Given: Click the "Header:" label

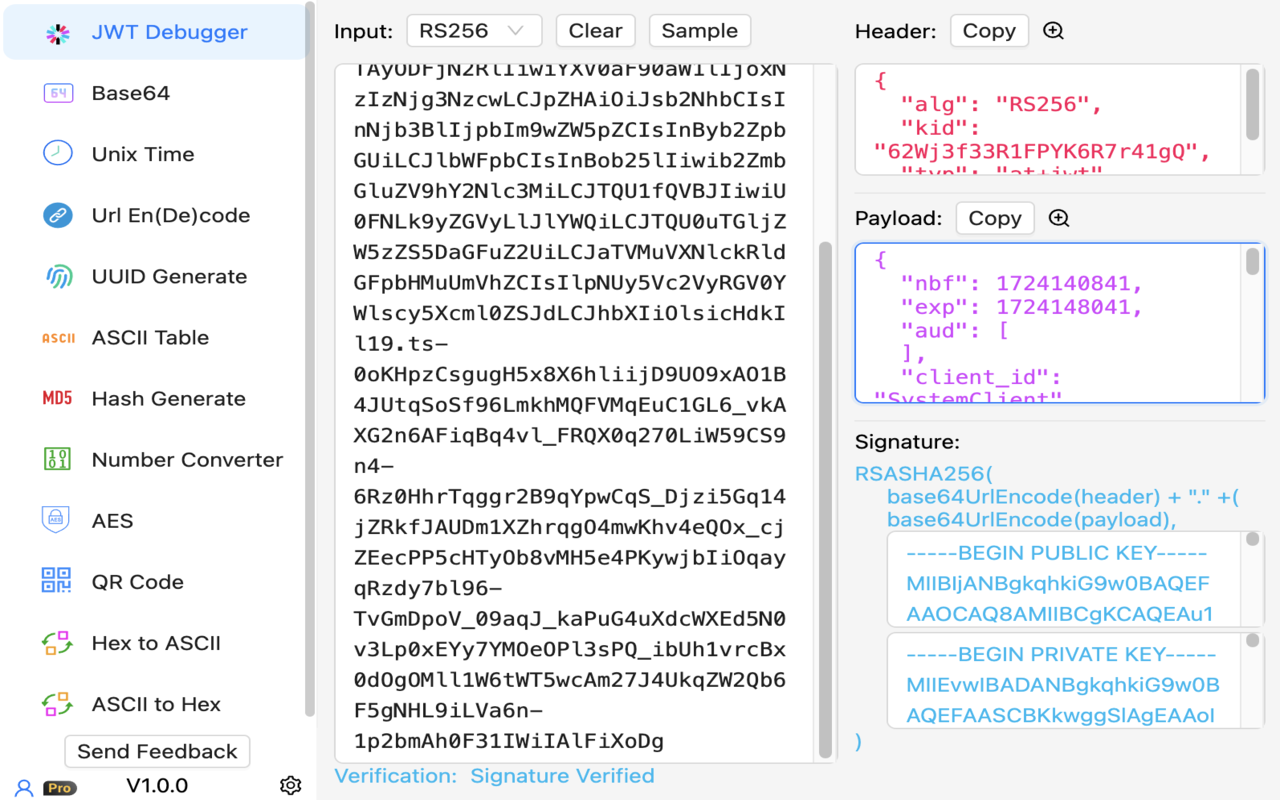Looking at the screenshot, I should click(896, 31).
